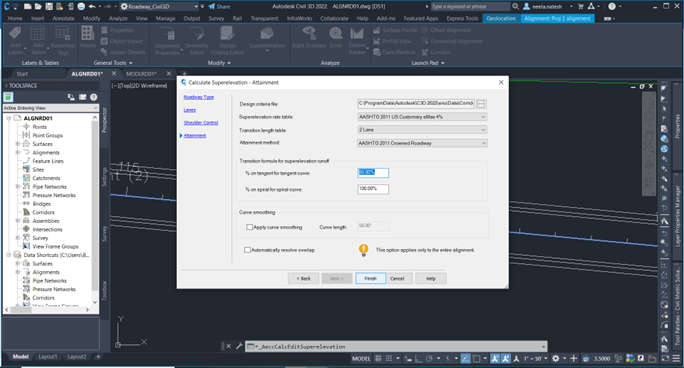Toggle the Automatically resolve overlap checkbox
The width and height of the screenshot is (684, 368).
pos(247,250)
